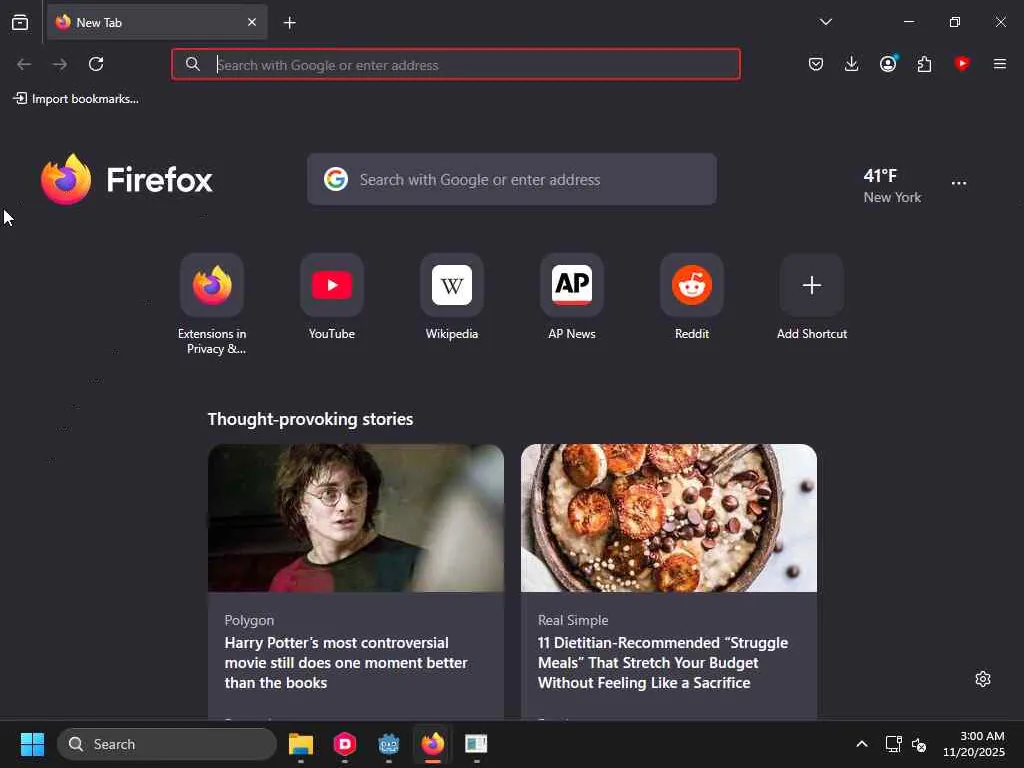Open the hamburger application menu
The height and width of the screenshot is (768, 1024).
tap(1000, 64)
